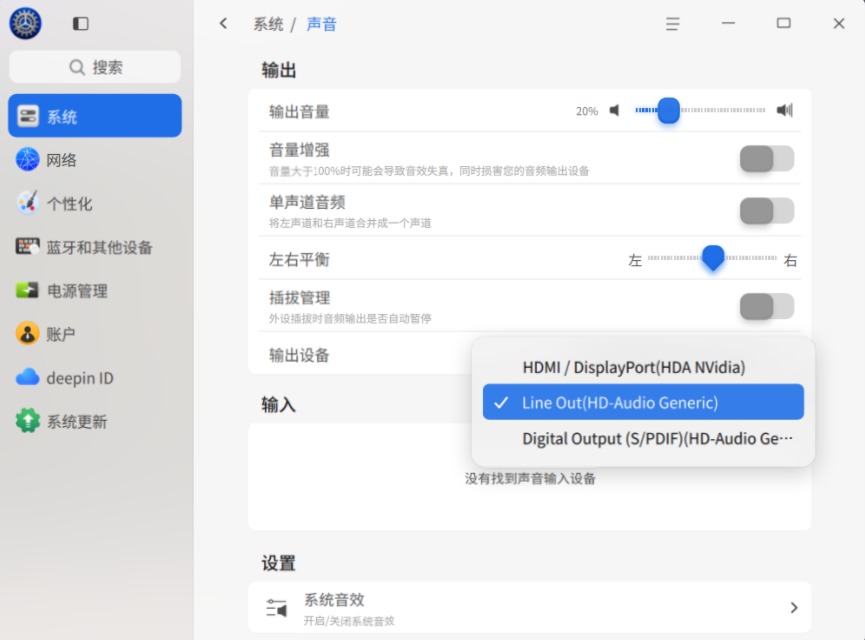
Task: Open the 账户 settings page
Action: pos(95,334)
